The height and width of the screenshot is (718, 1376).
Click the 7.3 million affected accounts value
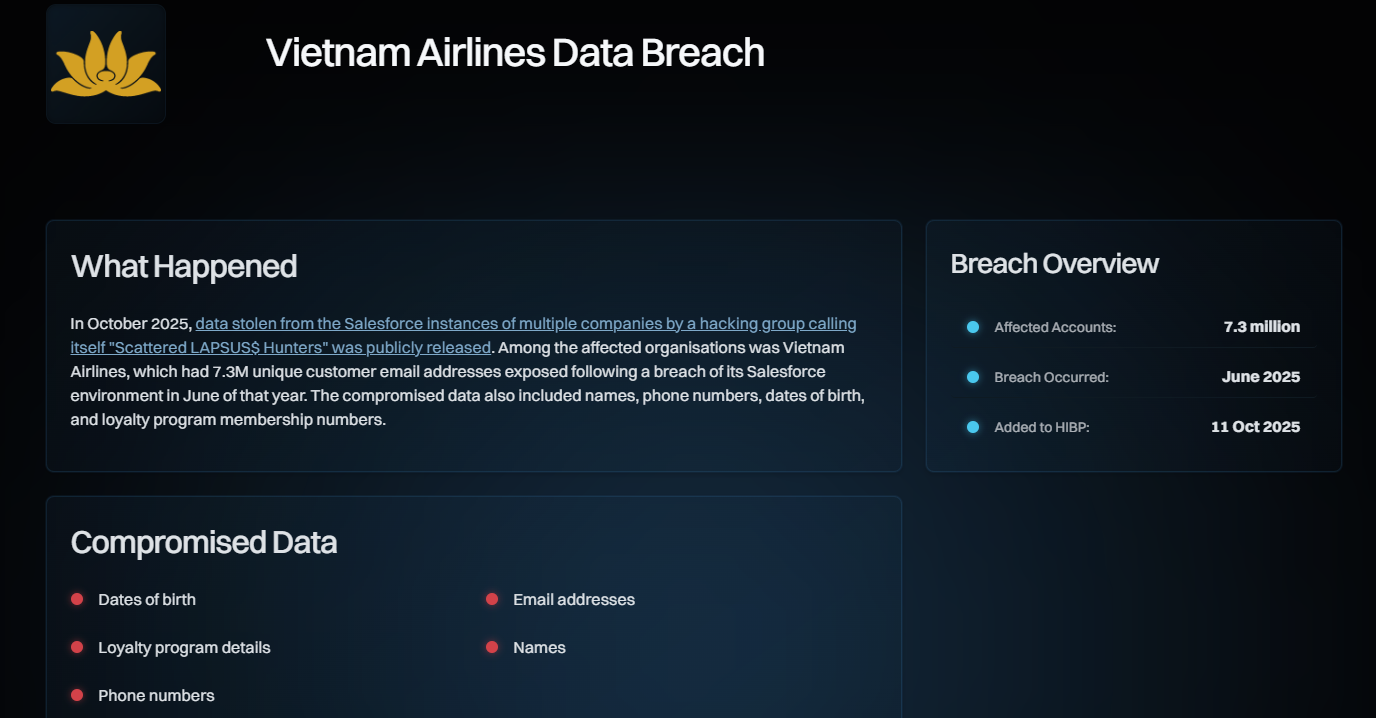[x=1261, y=327]
